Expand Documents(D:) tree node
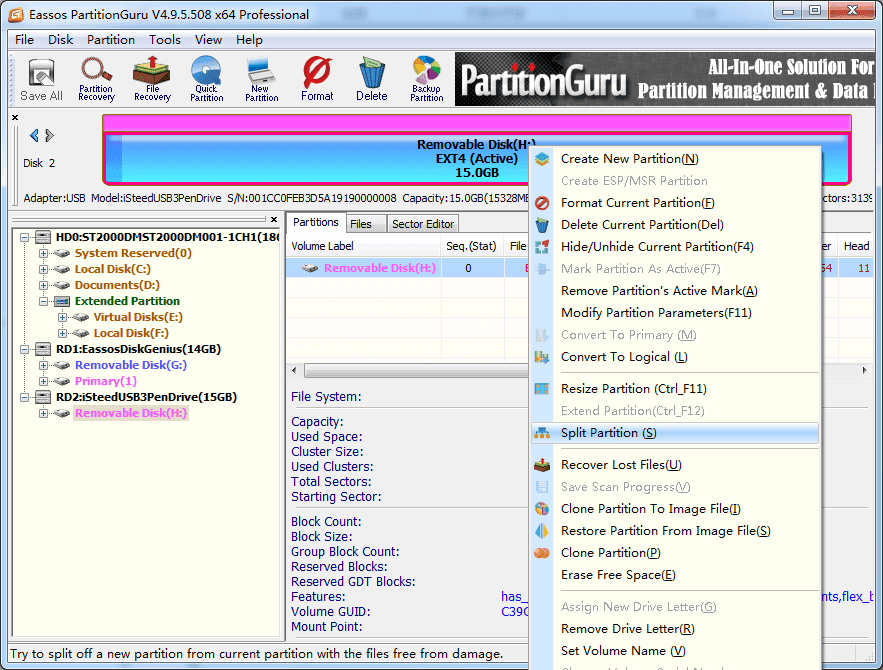Screen dimensions: 883x670 click(43, 285)
